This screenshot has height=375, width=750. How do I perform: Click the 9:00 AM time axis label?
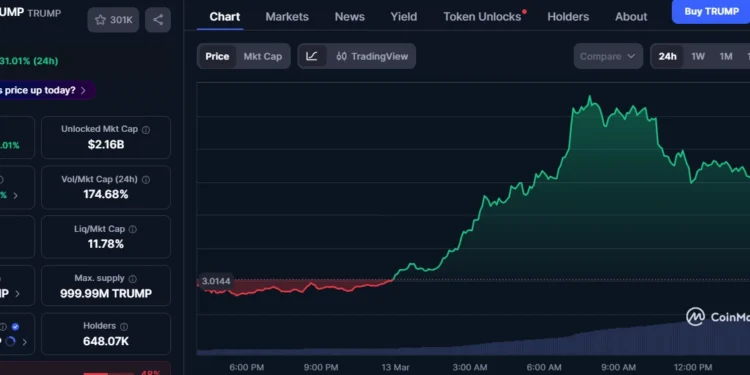pyautogui.click(x=618, y=367)
